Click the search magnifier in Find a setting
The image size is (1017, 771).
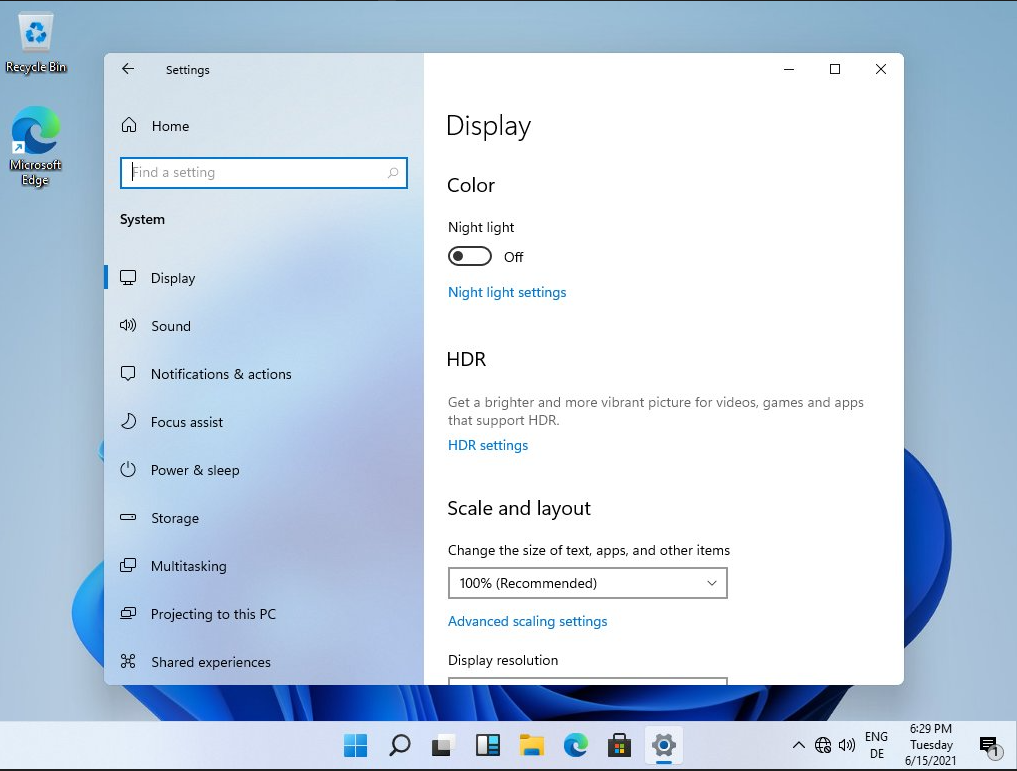[393, 172]
